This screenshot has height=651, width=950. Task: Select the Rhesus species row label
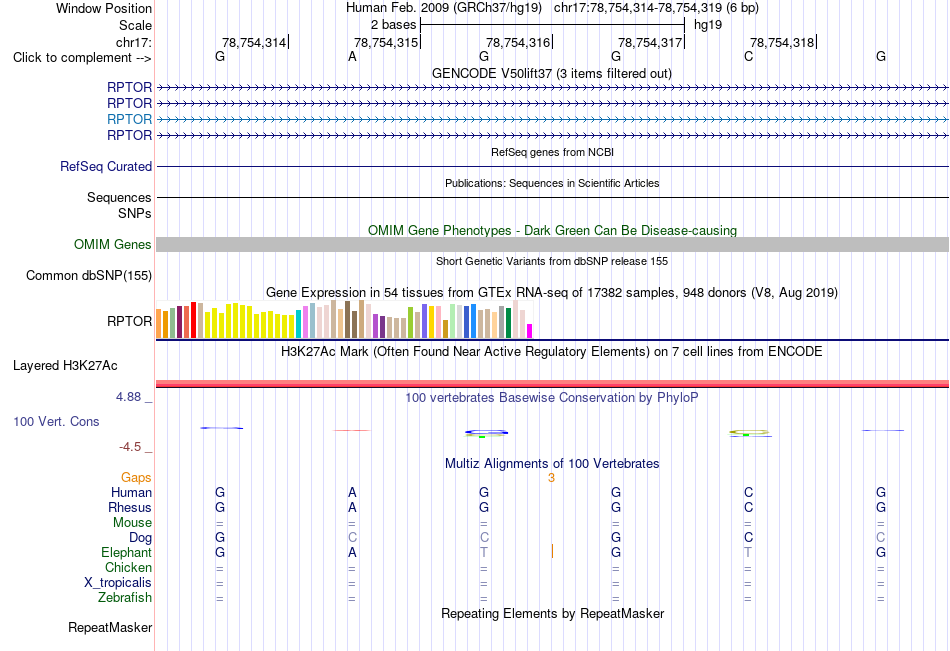pos(130,507)
